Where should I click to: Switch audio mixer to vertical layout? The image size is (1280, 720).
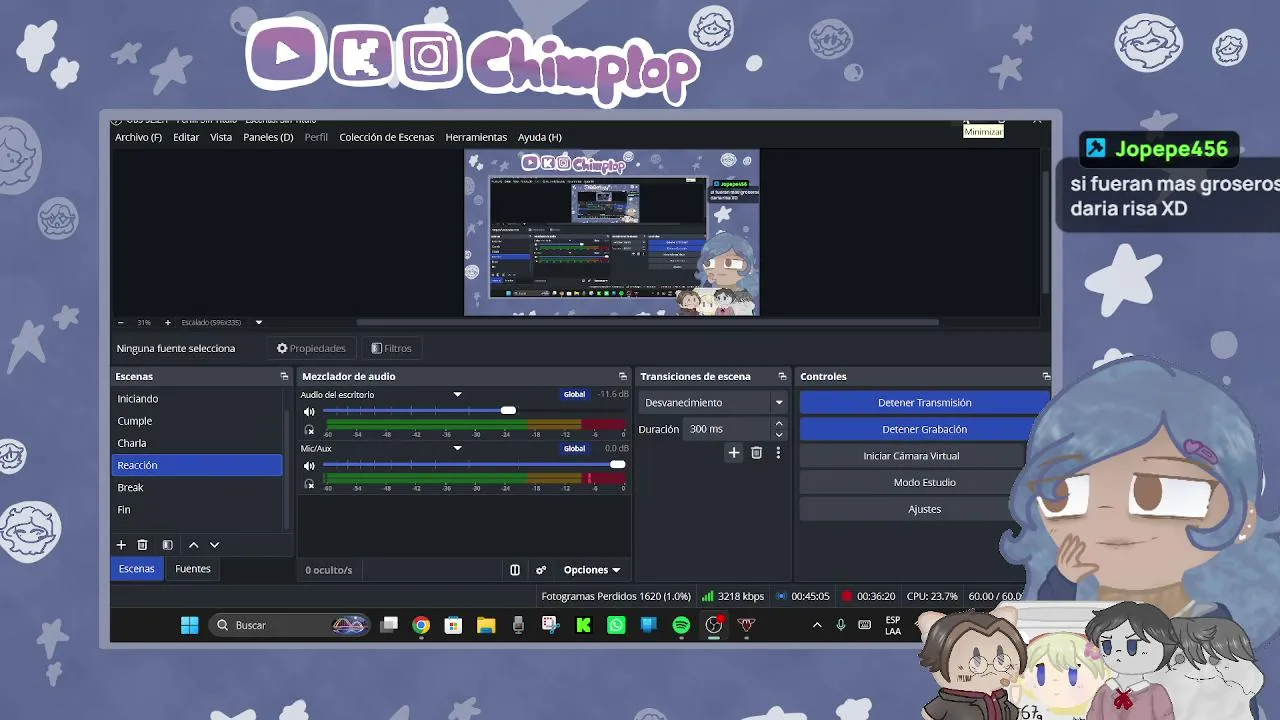point(515,570)
